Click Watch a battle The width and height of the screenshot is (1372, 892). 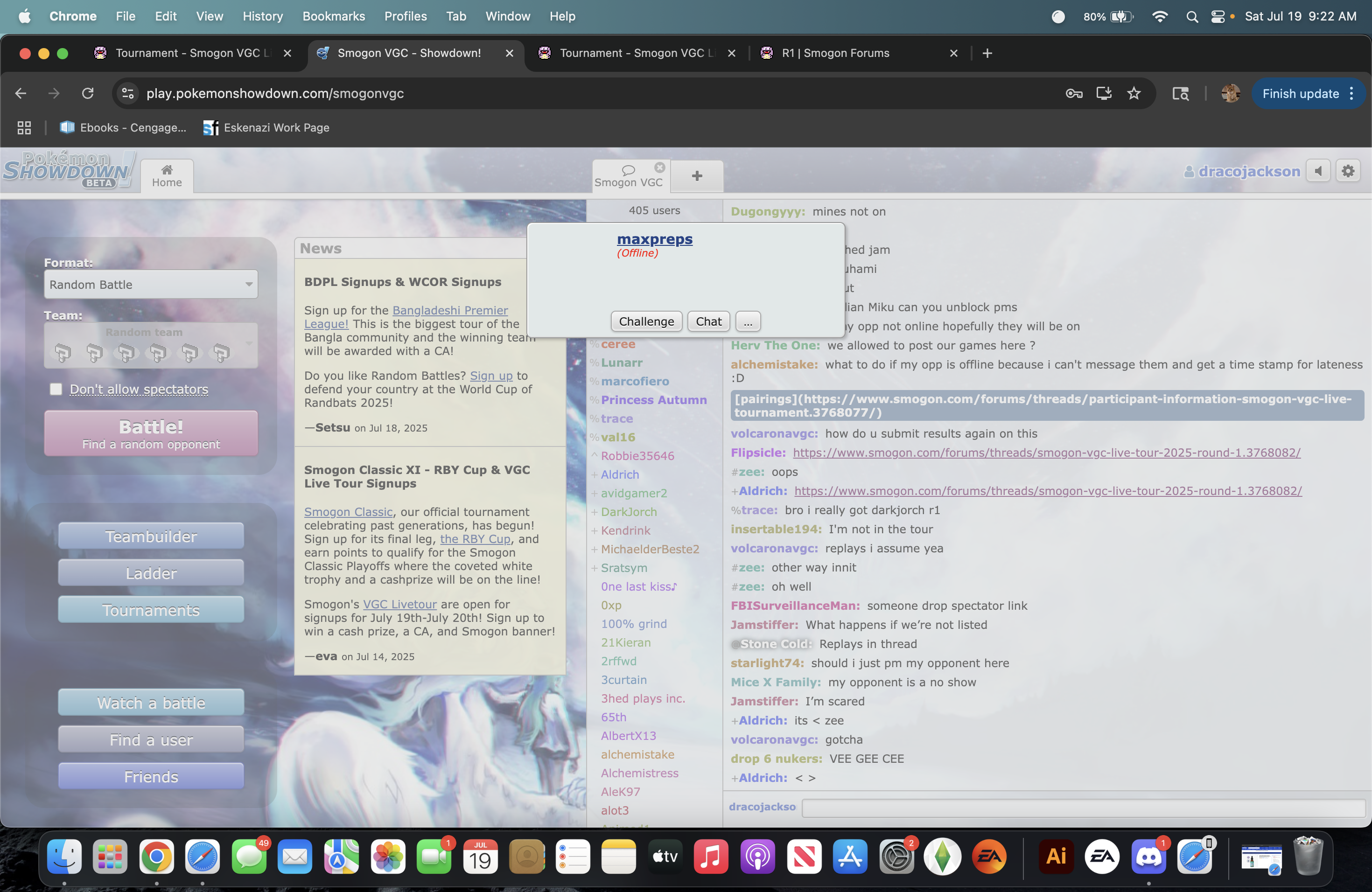[x=151, y=703]
